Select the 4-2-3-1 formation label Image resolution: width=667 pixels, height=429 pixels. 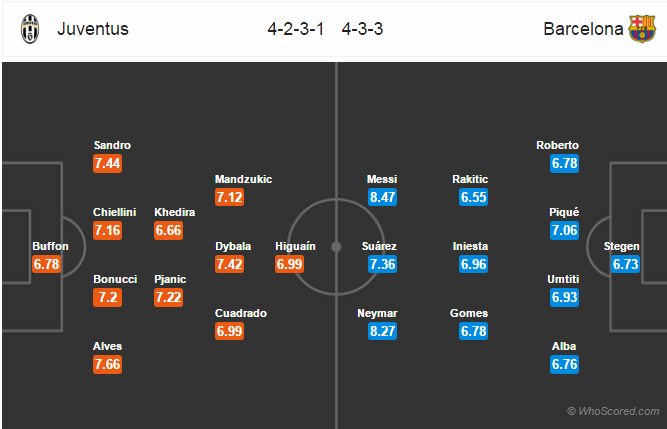[x=296, y=29]
